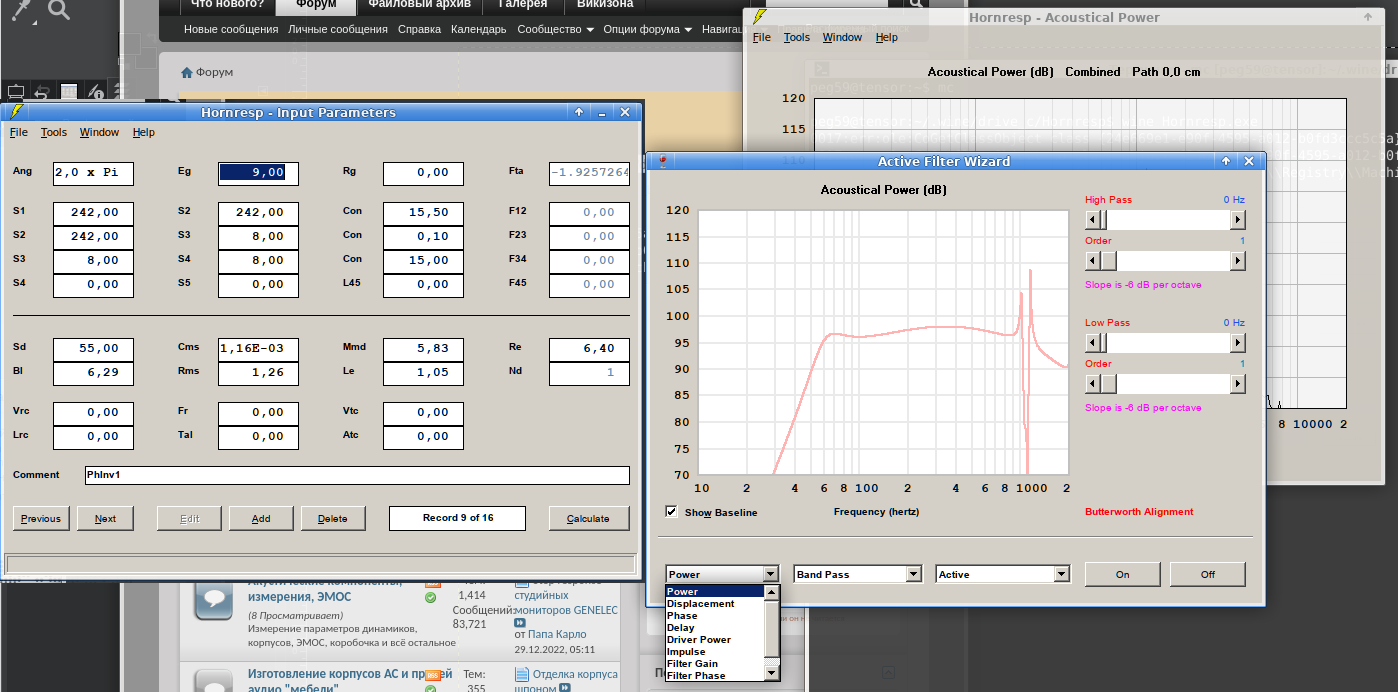
Task: Open the Tools menu in Acoustical Power window
Action: 797,37
